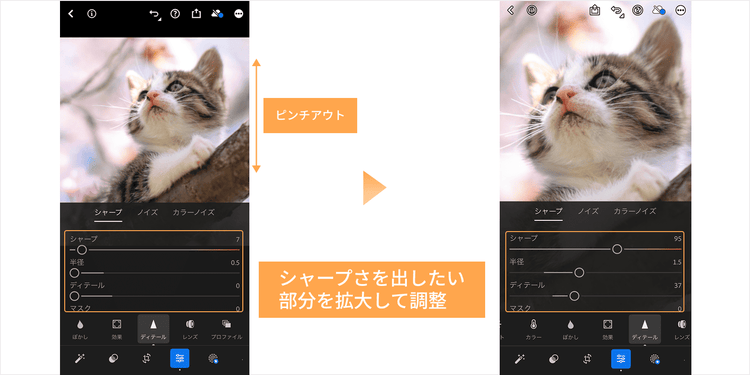750x375 pixels.
Task: Switch to シャープ tab on left phone
Action: [108, 212]
